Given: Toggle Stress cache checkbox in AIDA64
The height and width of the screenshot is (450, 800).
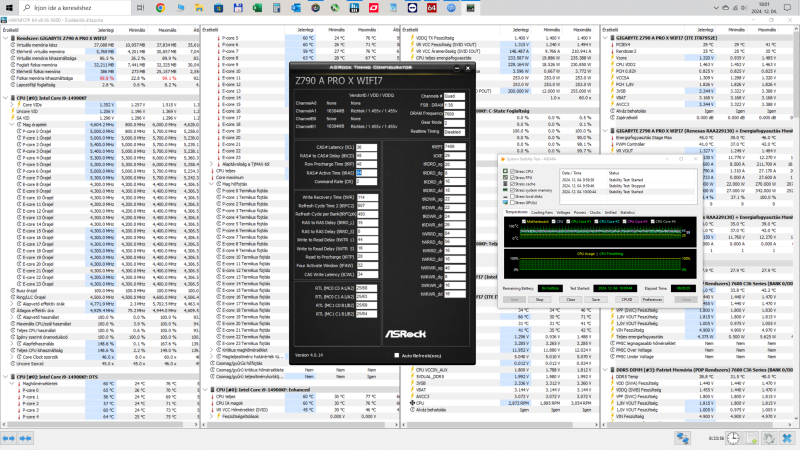Looking at the screenshot, I should click(512, 184).
